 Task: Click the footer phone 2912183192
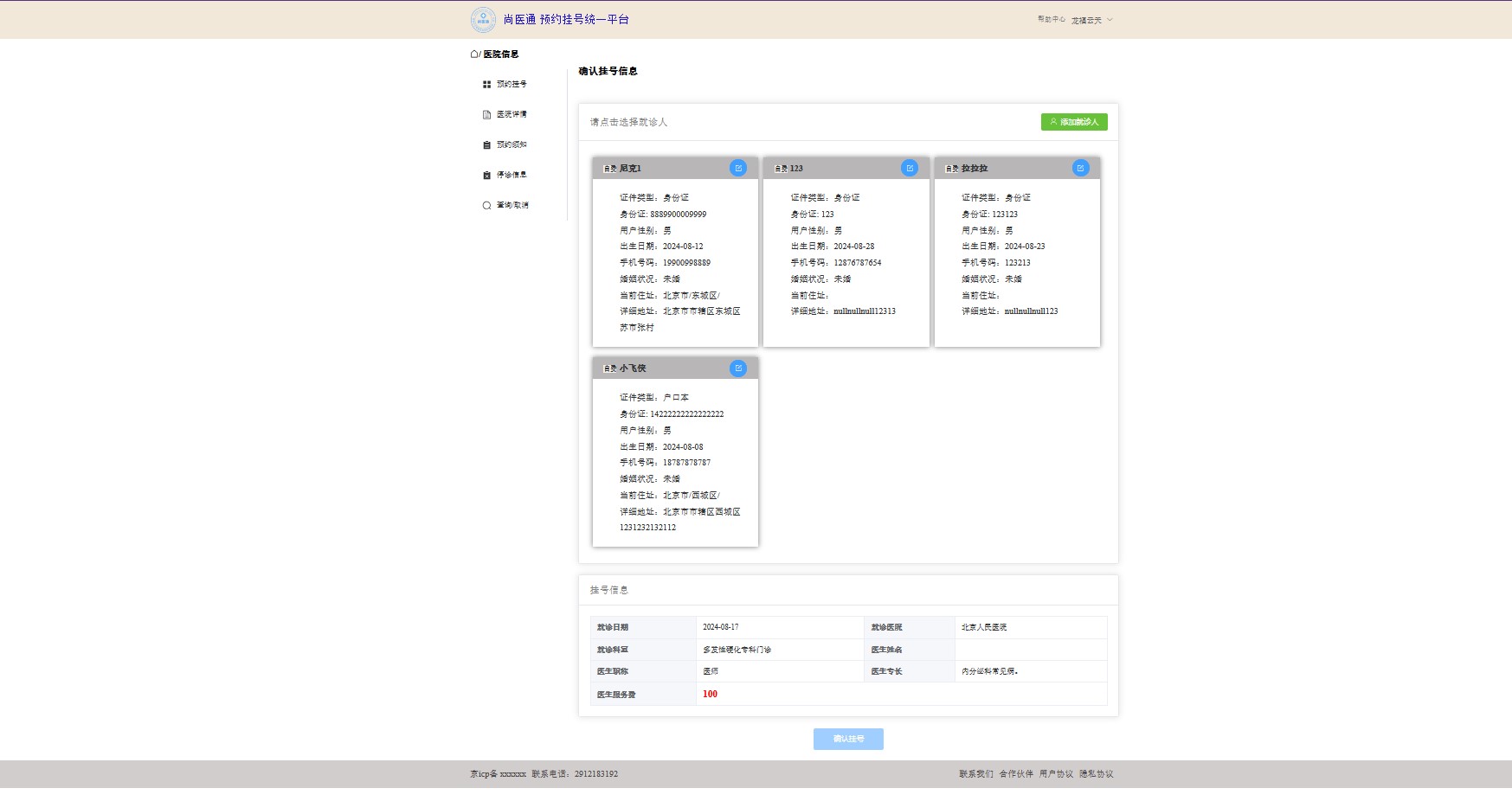pyautogui.click(x=596, y=774)
